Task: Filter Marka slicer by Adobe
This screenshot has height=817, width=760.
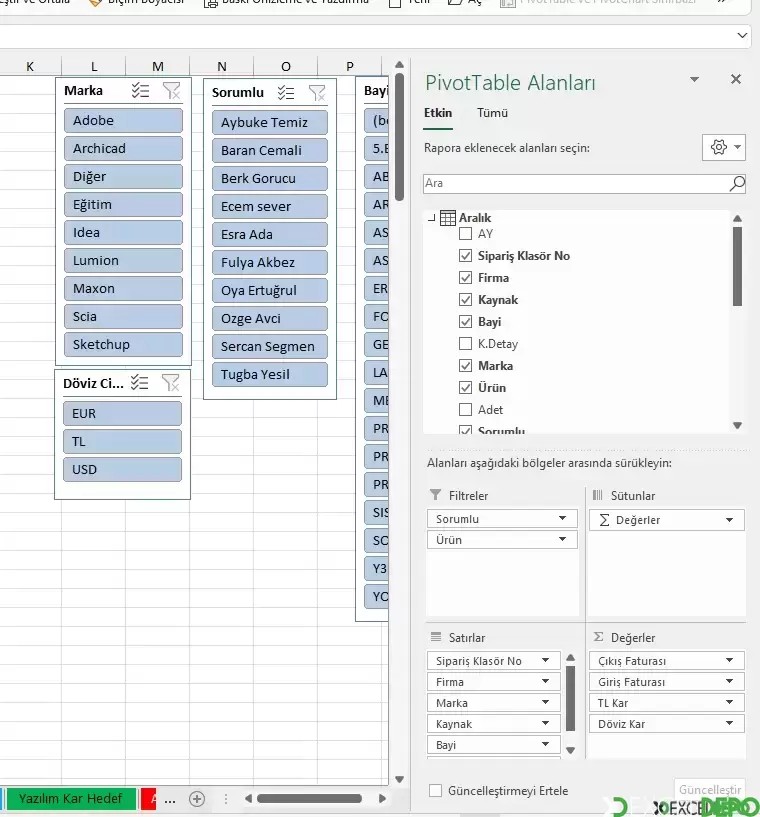Action: pyautogui.click(x=123, y=120)
